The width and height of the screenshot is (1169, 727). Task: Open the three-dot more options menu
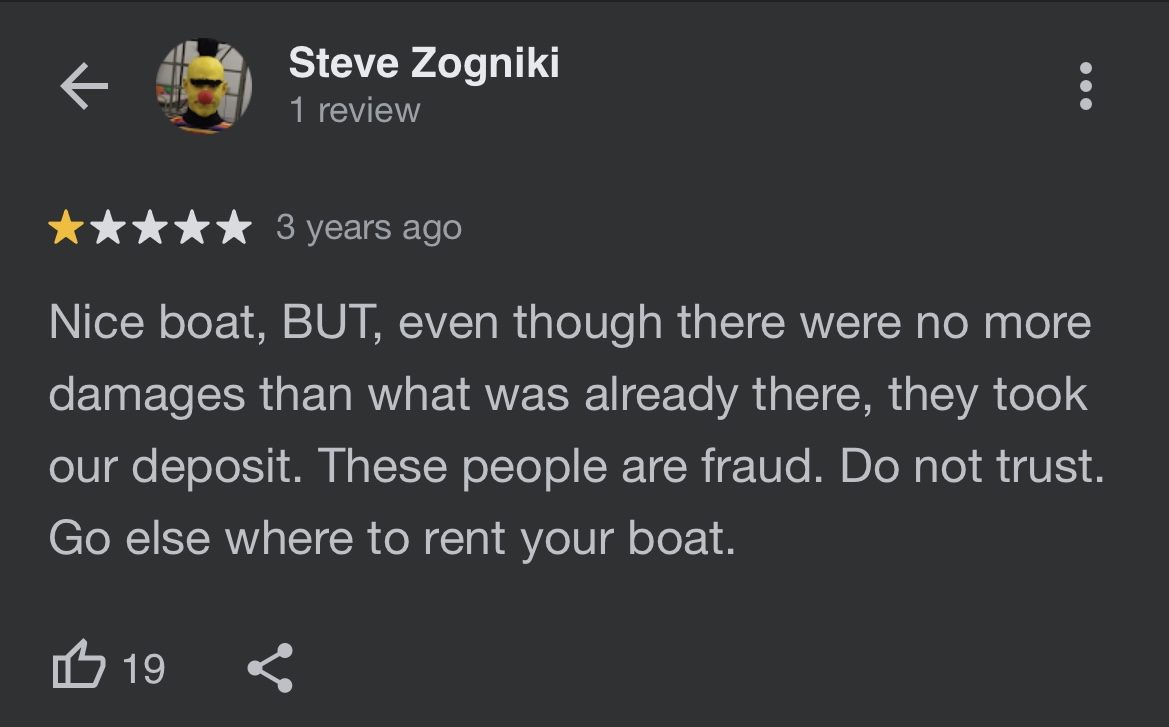click(1086, 86)
